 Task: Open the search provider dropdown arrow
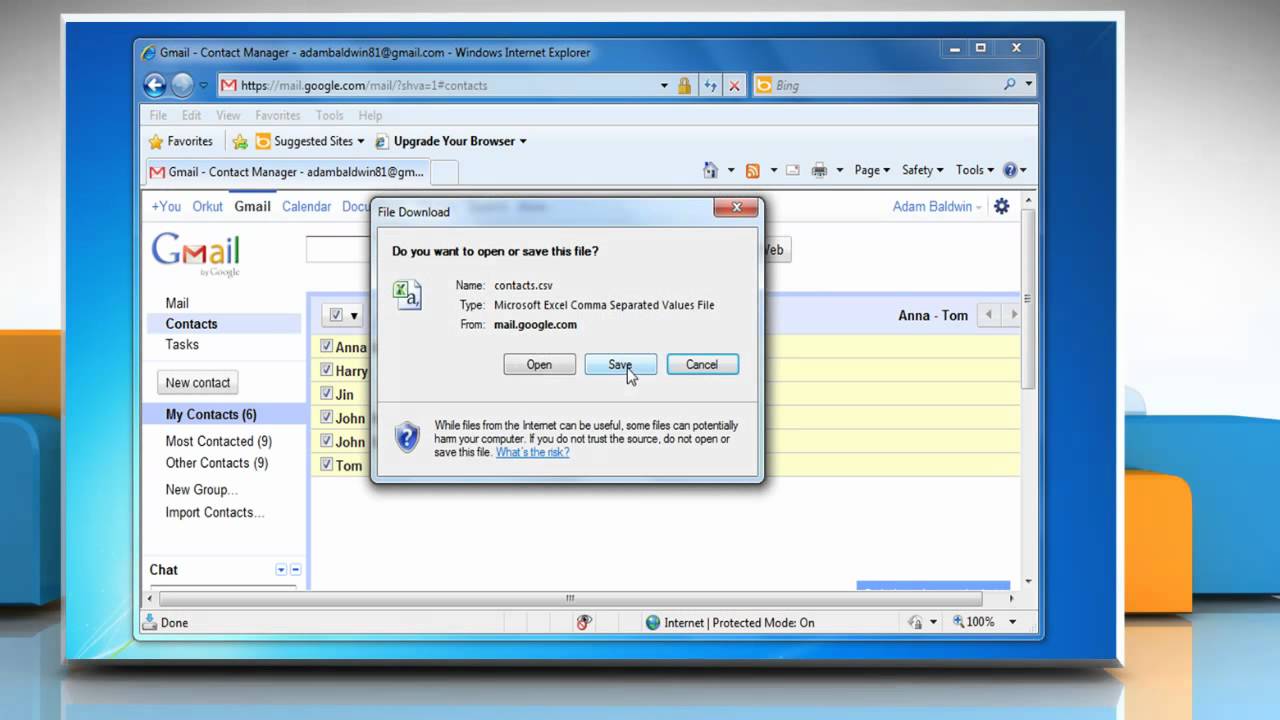(1029, 85)
